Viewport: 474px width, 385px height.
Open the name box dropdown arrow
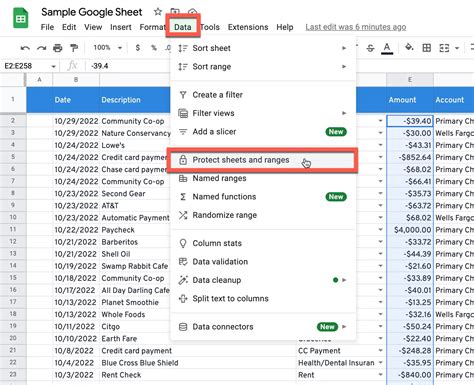tap(53, 66)
